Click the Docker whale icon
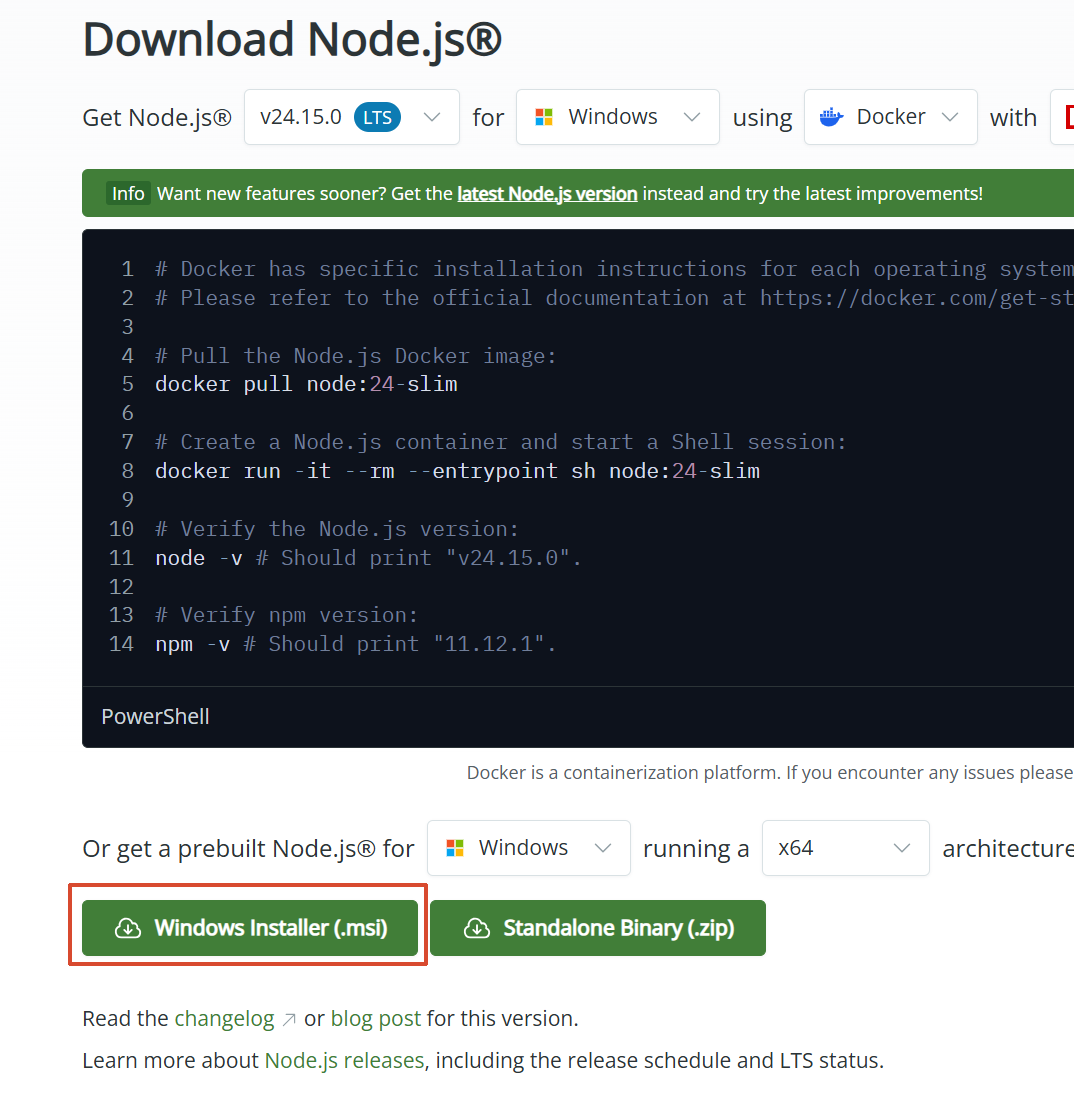This screenshot has width=1074, height=1093. pyautogui.click(x=831, y=117)
